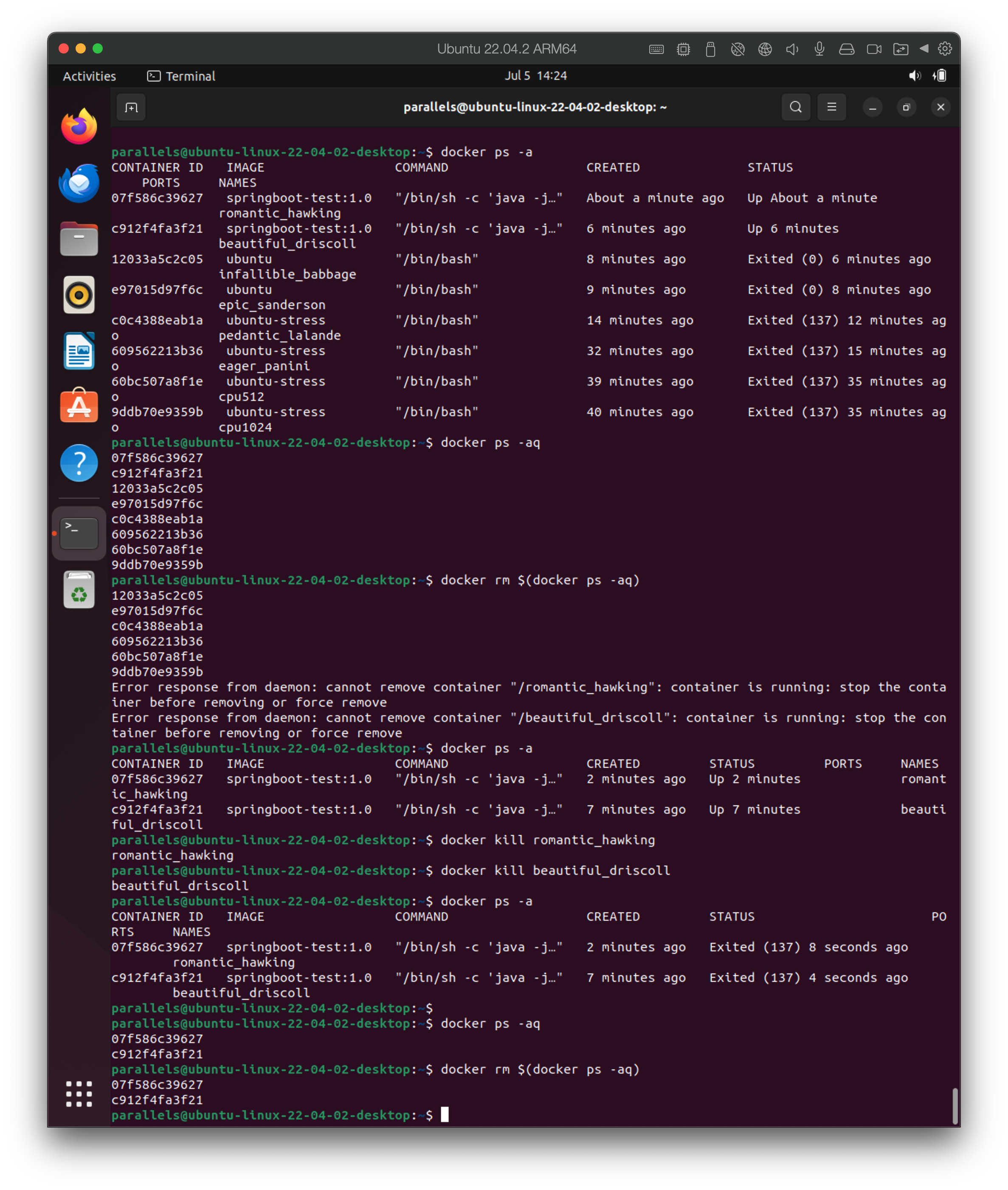Close the terminal window

point(940,107)
